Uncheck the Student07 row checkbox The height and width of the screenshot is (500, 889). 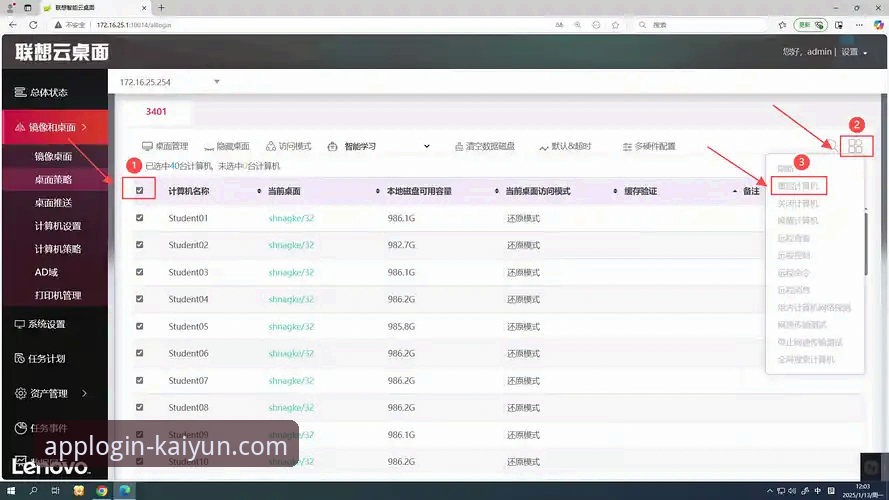click(139, 380)
